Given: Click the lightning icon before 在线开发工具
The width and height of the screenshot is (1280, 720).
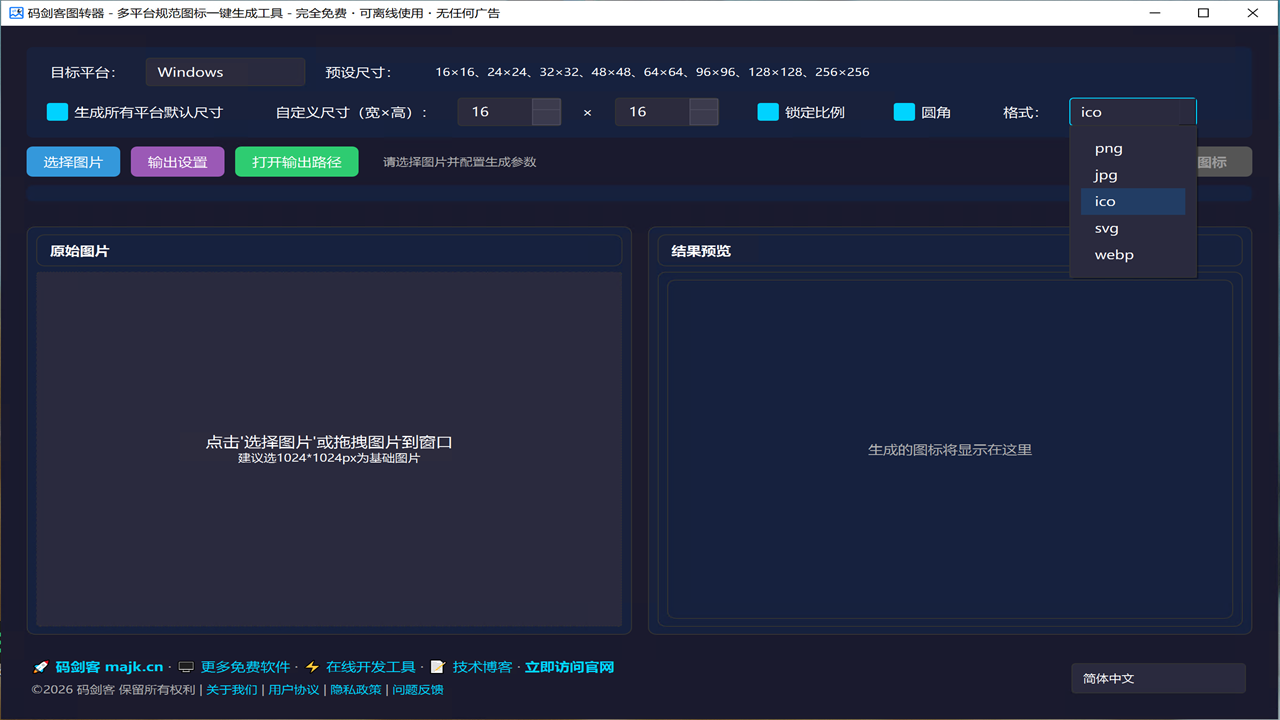Looking at the screenshot, I should tap(312, 667).
